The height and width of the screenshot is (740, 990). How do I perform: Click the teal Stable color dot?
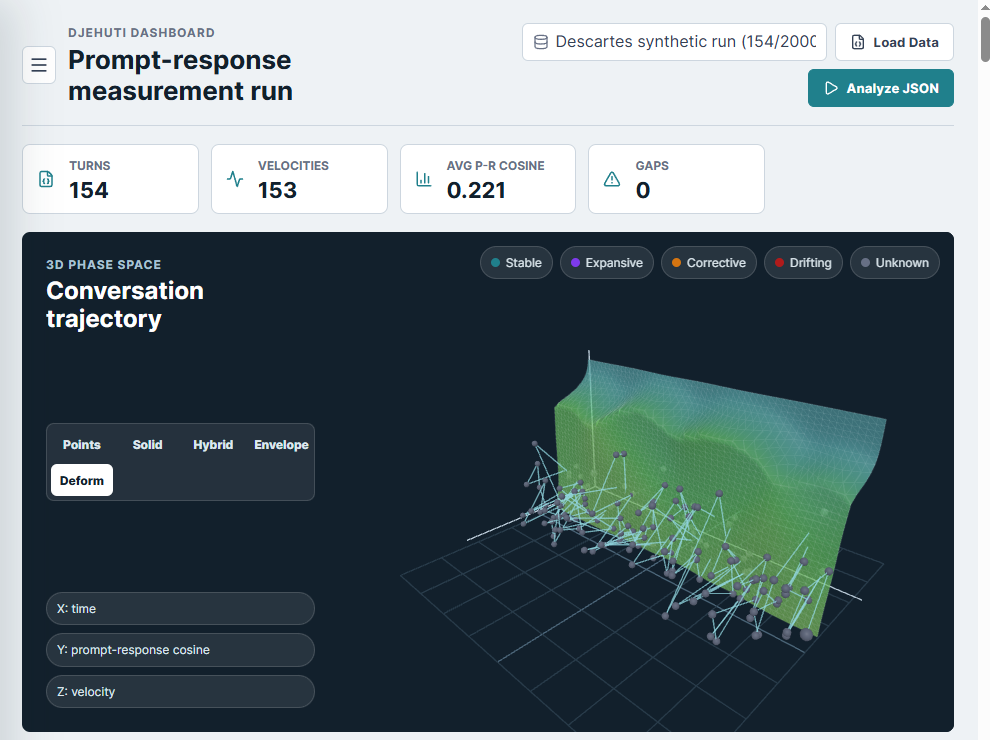(496, 263)
